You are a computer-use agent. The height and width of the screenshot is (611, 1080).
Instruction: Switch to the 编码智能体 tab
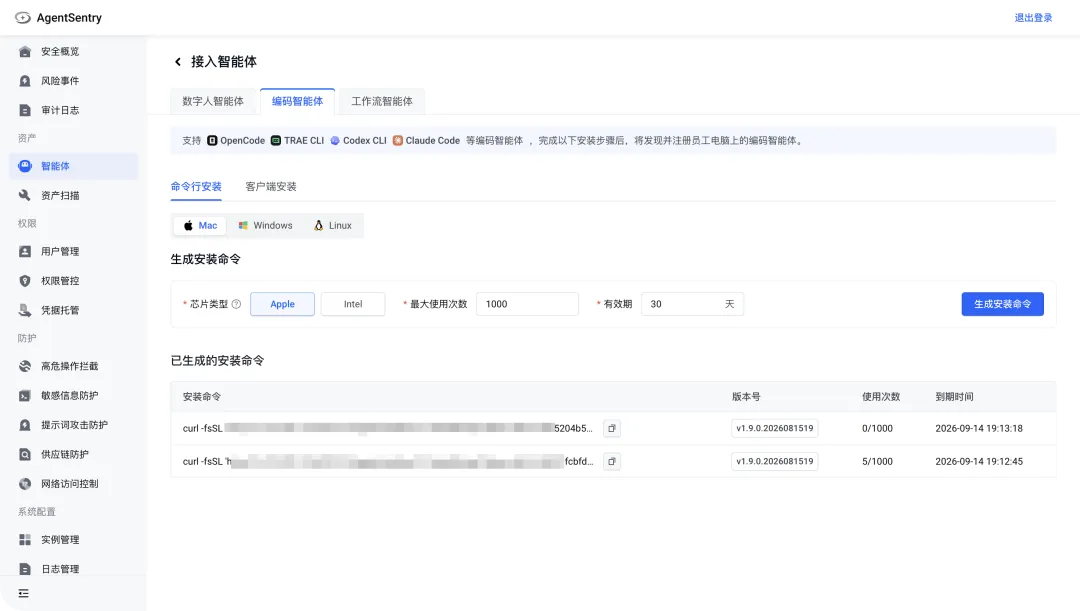click(x=298, y=101)
